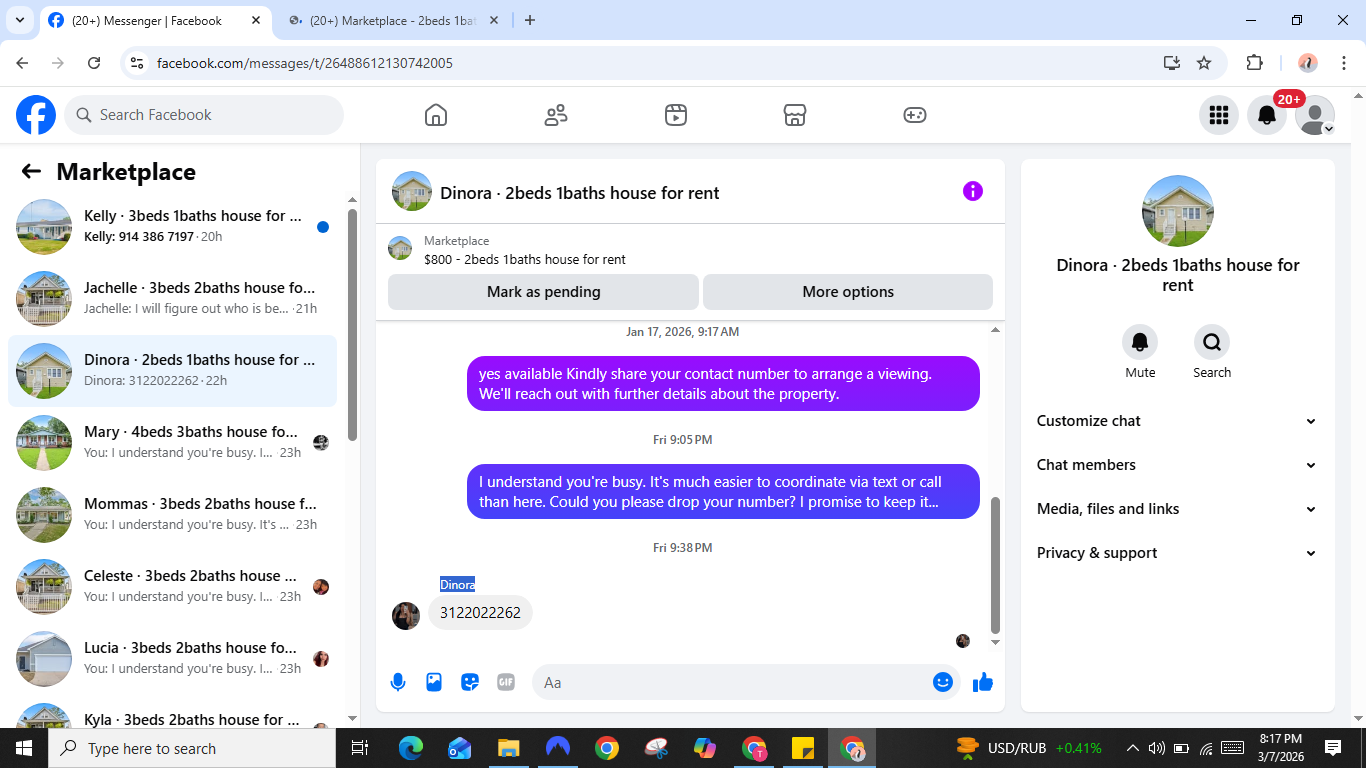Image resolution: width=1366 pixels, height=768 pixels.
Task: Open Windows Start menu
Action: click(x=24, y=748)
